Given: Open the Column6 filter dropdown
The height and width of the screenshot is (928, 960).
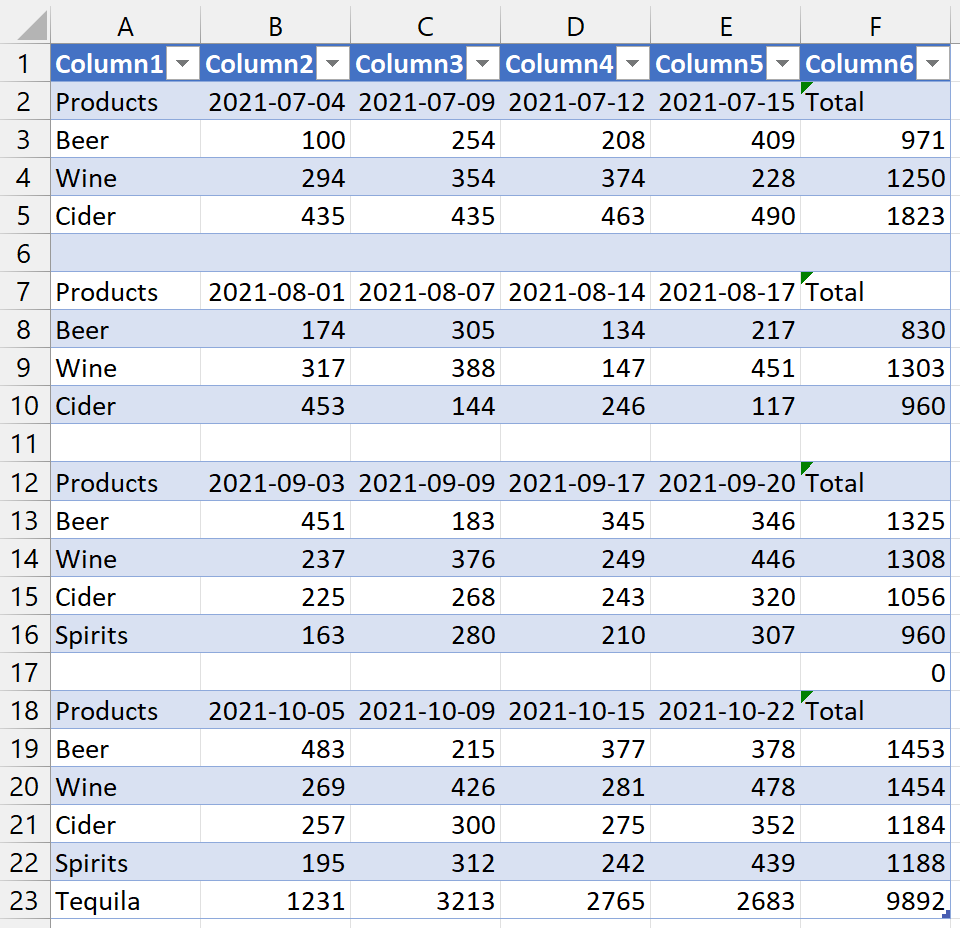Looking at the screenshot, I should pos(932,63).
